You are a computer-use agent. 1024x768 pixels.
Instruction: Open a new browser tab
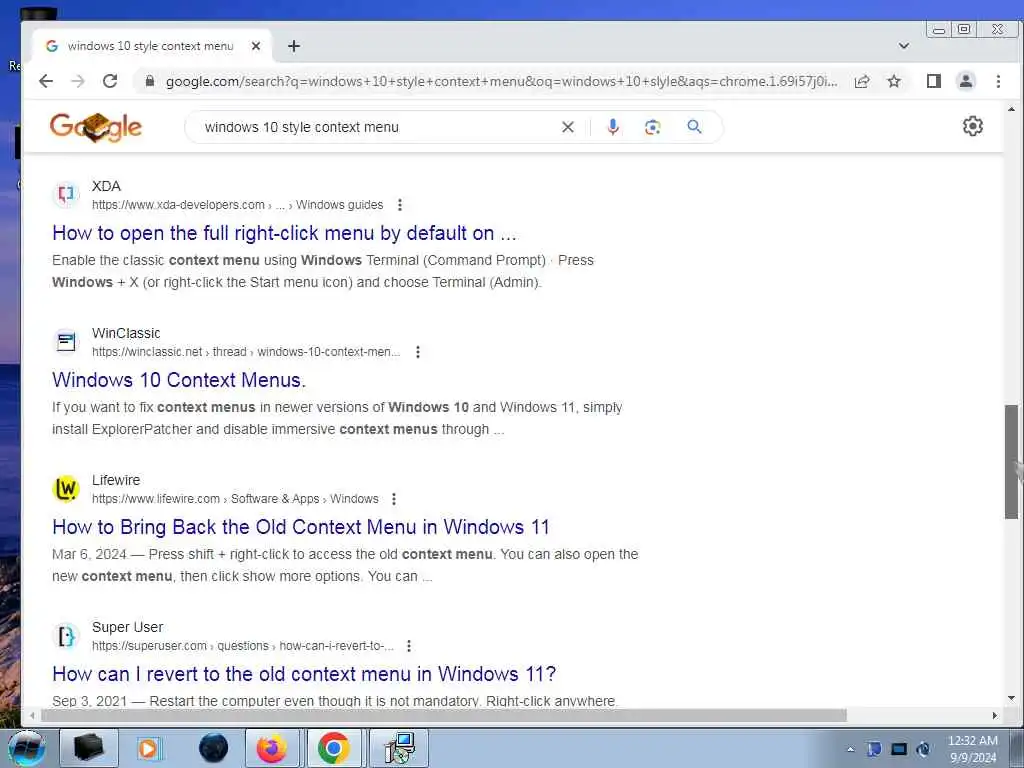[294, 46]
